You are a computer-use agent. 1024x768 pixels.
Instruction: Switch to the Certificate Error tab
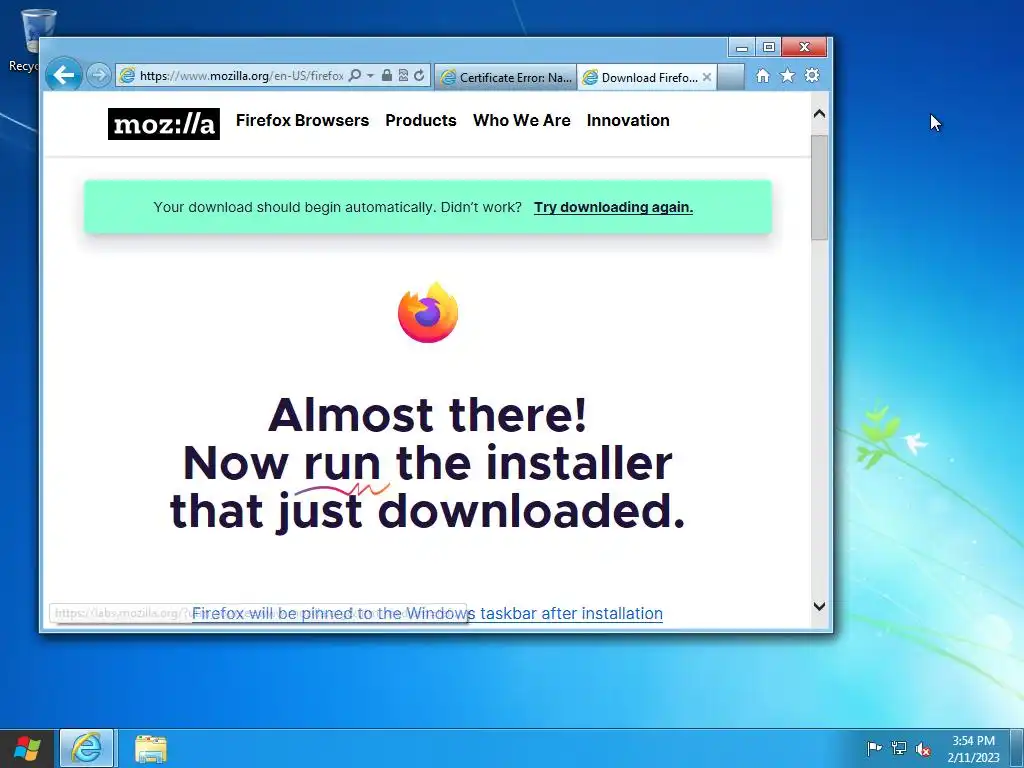point(506,77)
